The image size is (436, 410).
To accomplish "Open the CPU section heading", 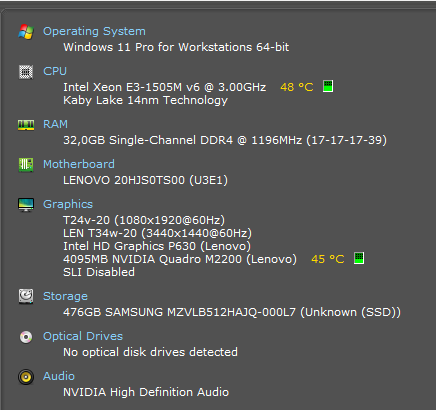I will point(55,71).
